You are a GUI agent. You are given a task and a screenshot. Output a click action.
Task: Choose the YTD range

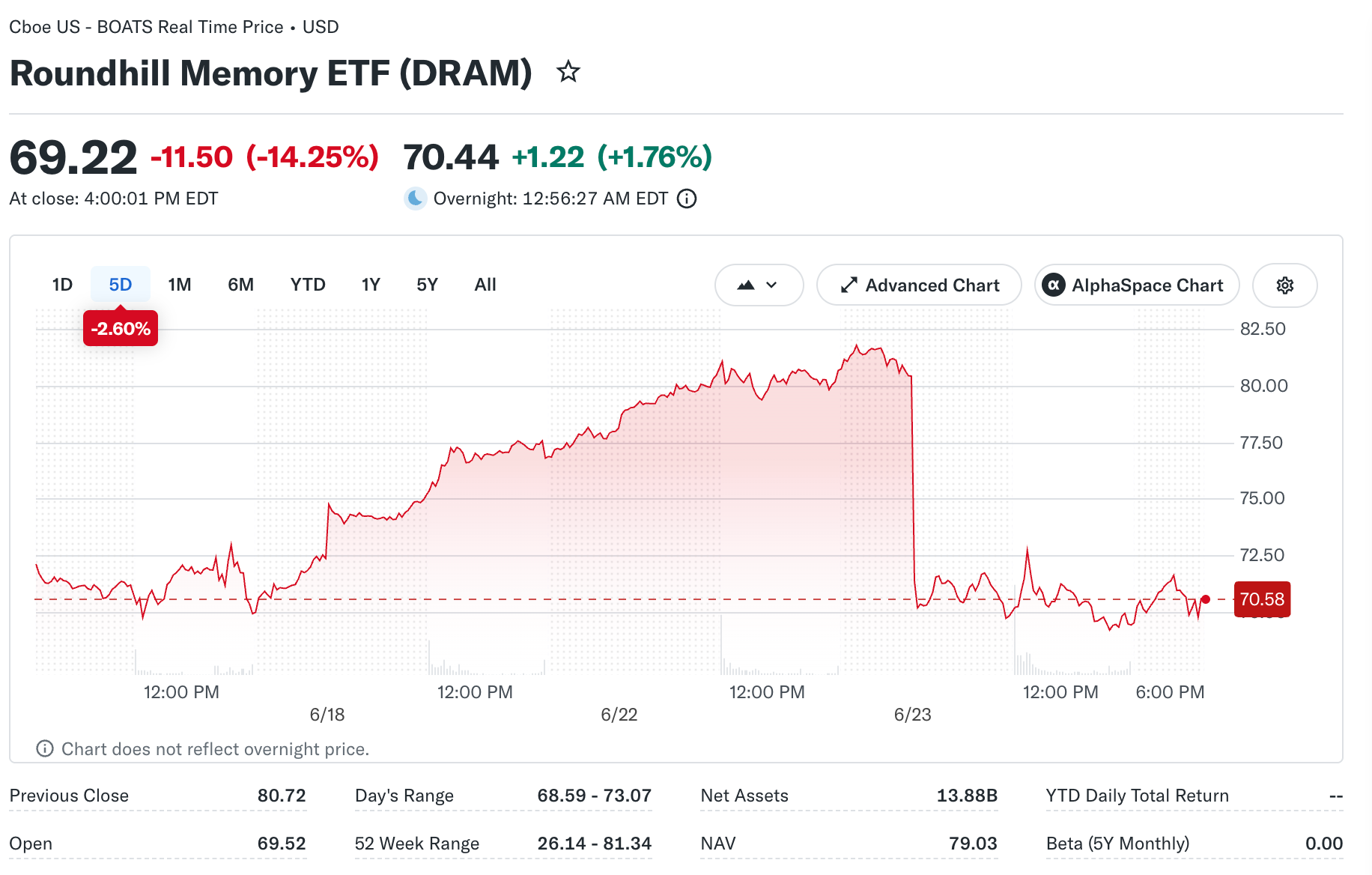308,285
